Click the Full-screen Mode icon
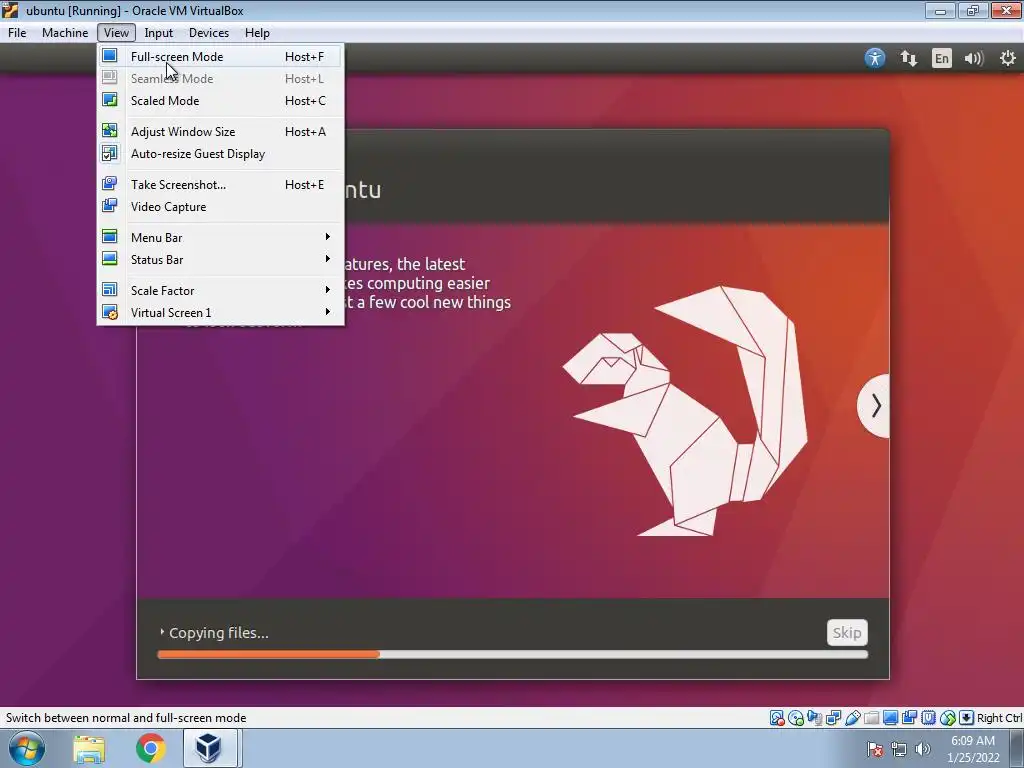1024x768 pixels. pyautogui.click(x=110, y=56)
